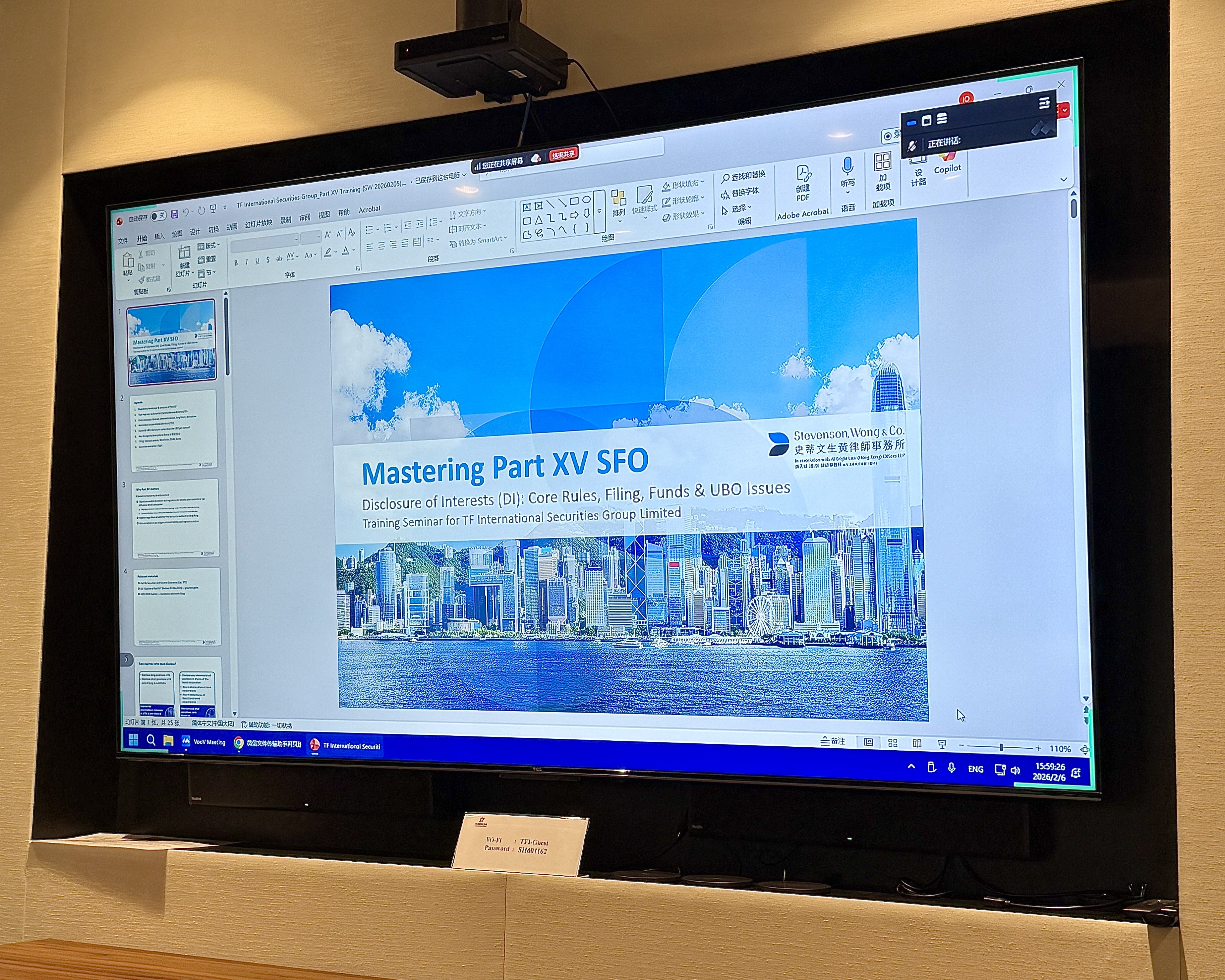Select slide 3 thumbnail in the panel
The width and height of the screenshot is (1225, 980).
click(x=176, y=519)
